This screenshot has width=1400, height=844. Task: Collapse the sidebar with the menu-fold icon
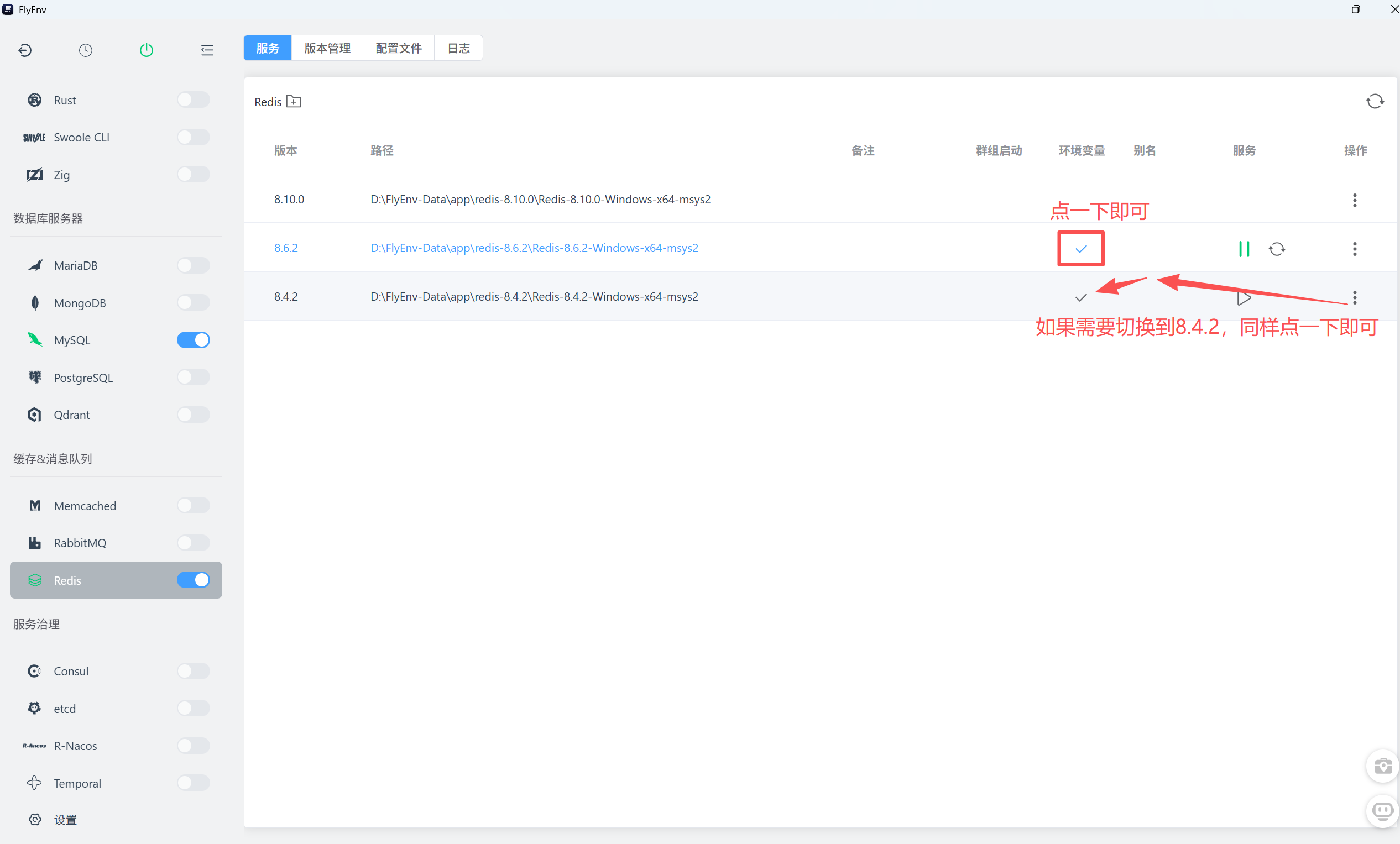point(207,50)
